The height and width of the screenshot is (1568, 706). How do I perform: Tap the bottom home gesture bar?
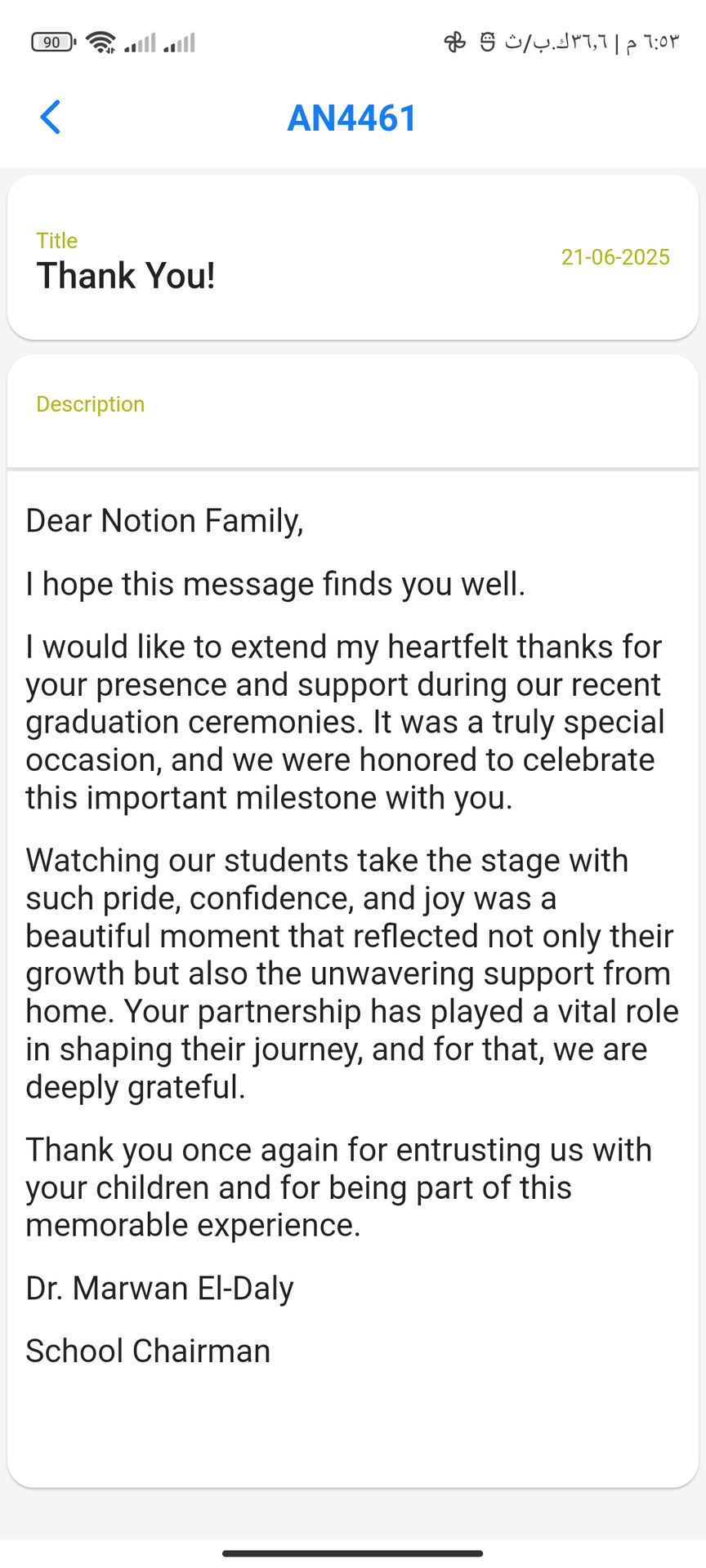(x=353, y=1553)
